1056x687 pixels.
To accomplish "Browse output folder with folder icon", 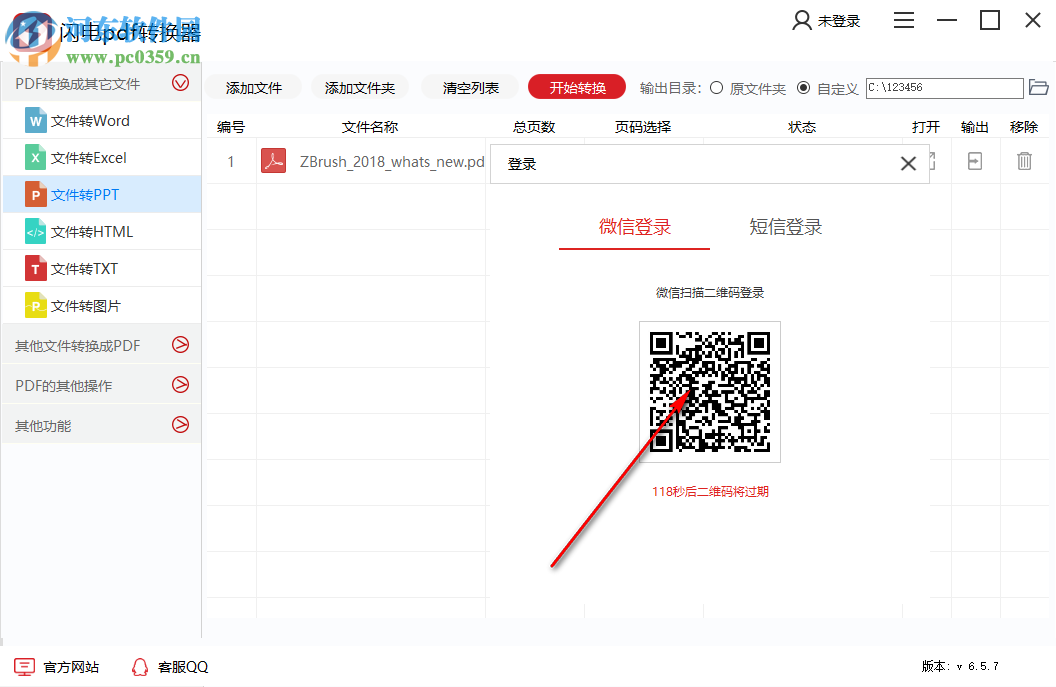I will tap(1038, 88).
